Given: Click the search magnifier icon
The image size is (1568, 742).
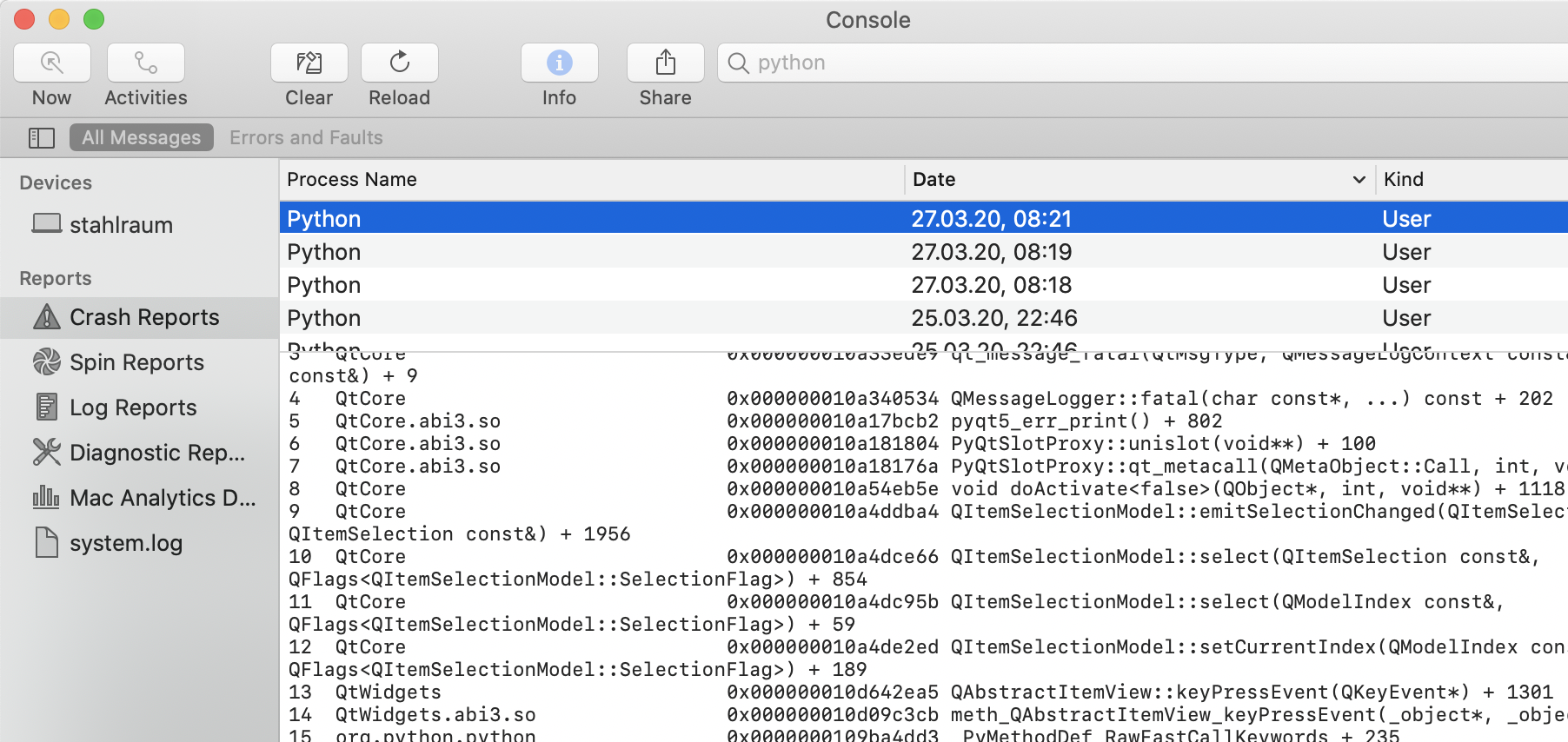Looking at the screenshot, I should 738,63.
